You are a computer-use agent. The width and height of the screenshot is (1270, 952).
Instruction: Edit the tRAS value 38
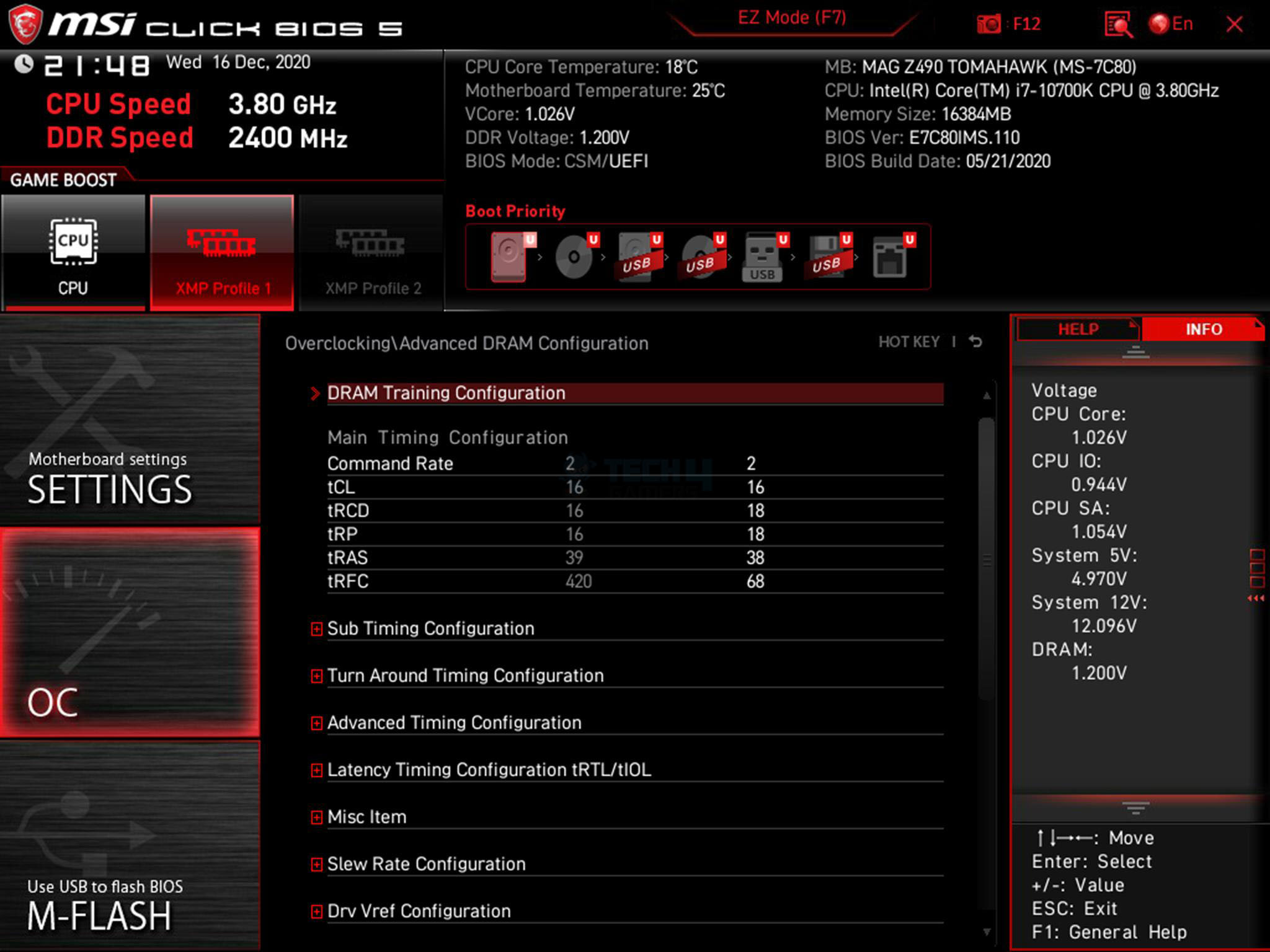tap(755, 558)
